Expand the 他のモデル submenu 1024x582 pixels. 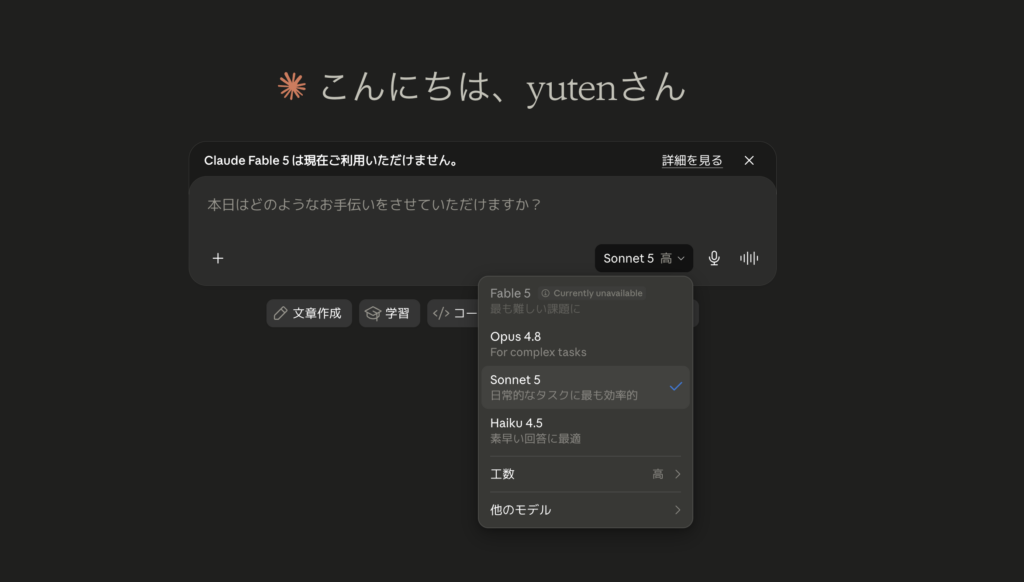(585, 509)
